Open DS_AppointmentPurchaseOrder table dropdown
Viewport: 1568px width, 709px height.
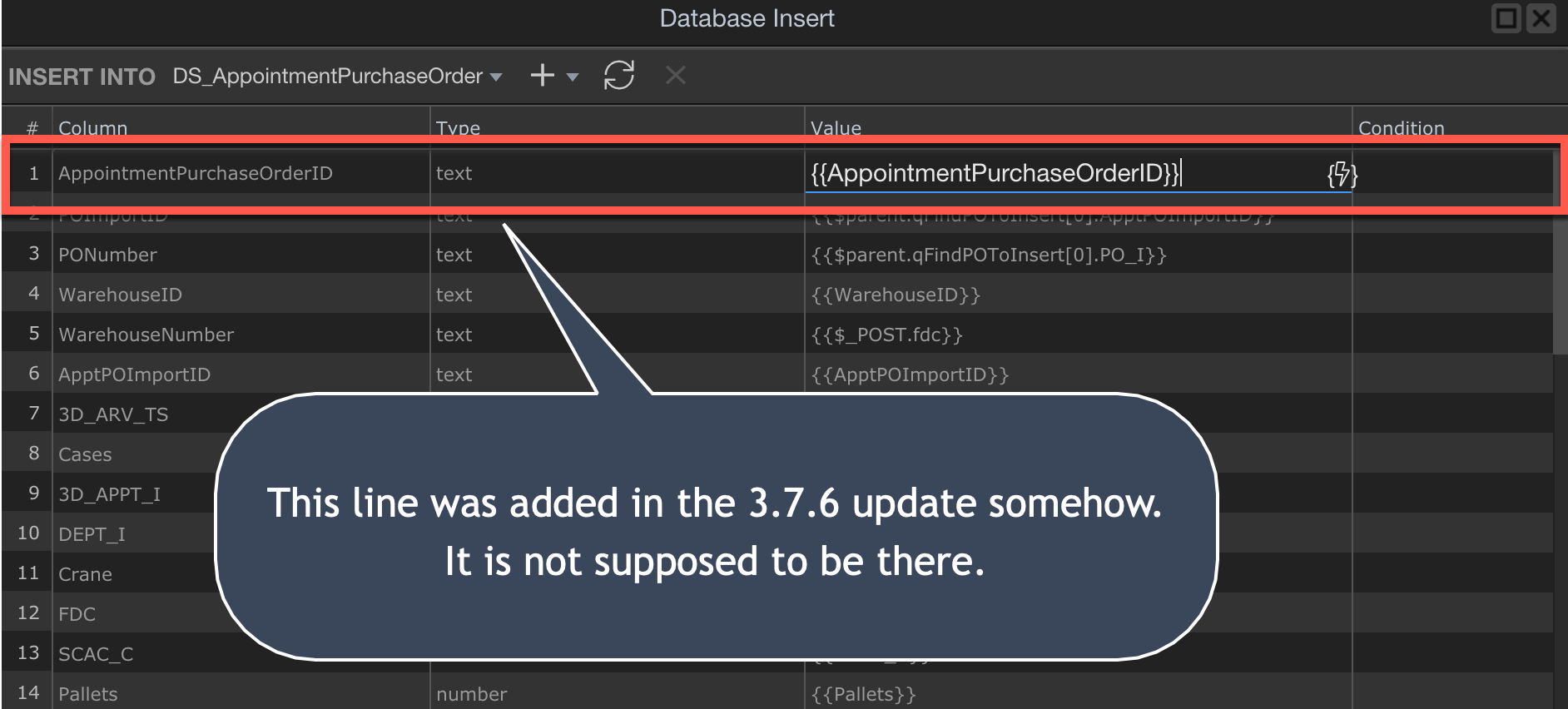click(x=337, y=77)
